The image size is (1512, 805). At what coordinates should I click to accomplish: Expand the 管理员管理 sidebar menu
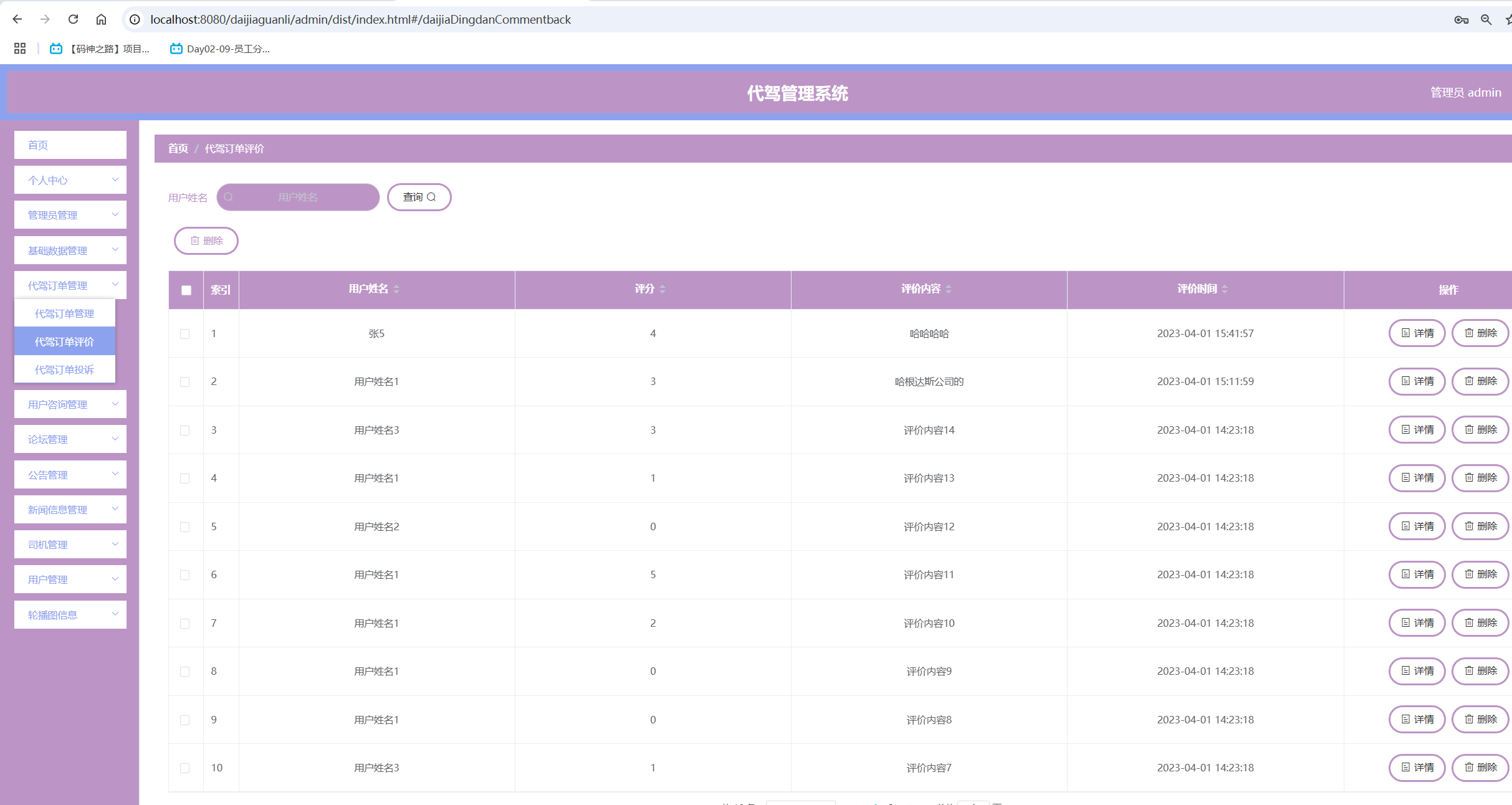coord(70,215)
